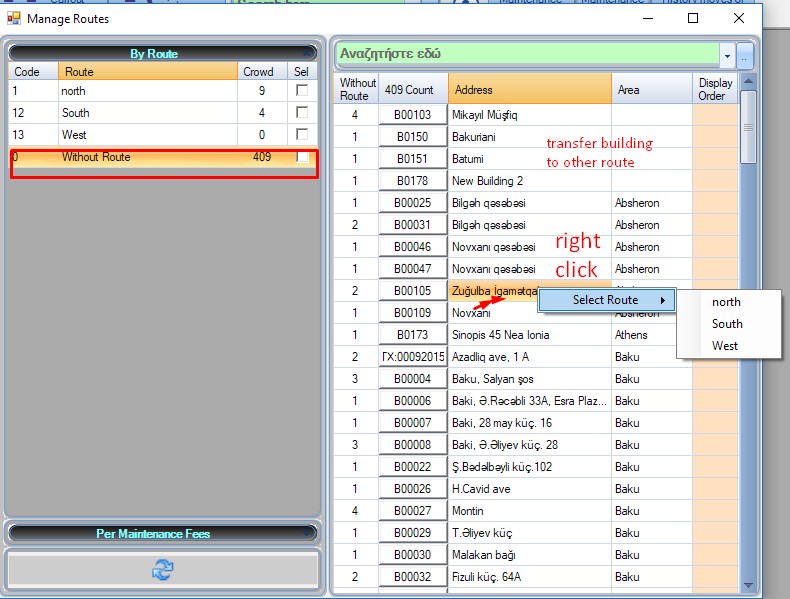Expand the By Route panel header

(162, 54)
